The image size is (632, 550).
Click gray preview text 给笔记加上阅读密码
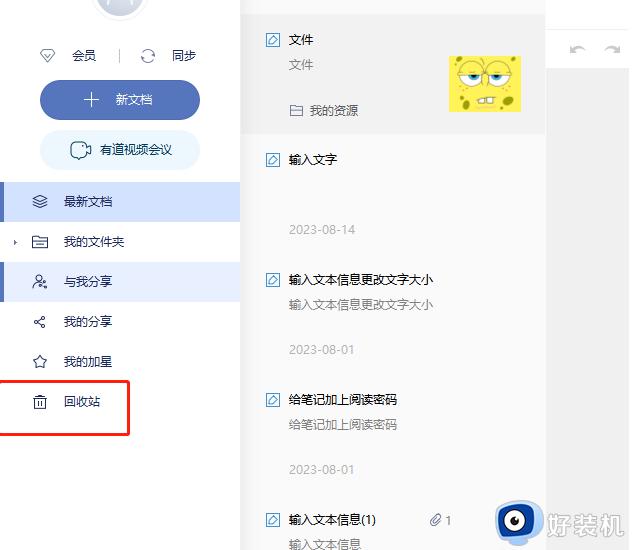pyautogui.click(x=343, y=424)
